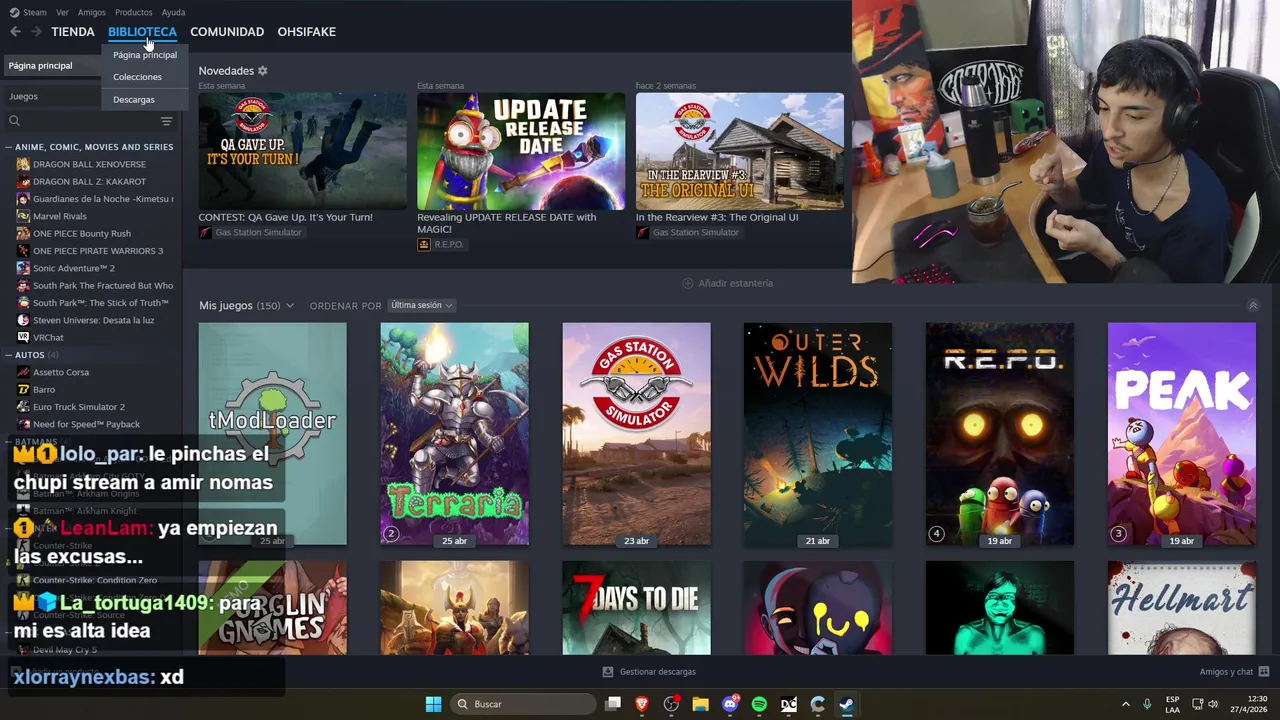Click DRAGON BALL Z: KAKAROT icon
The image size is (1280, 720).
tap(23, 182)
